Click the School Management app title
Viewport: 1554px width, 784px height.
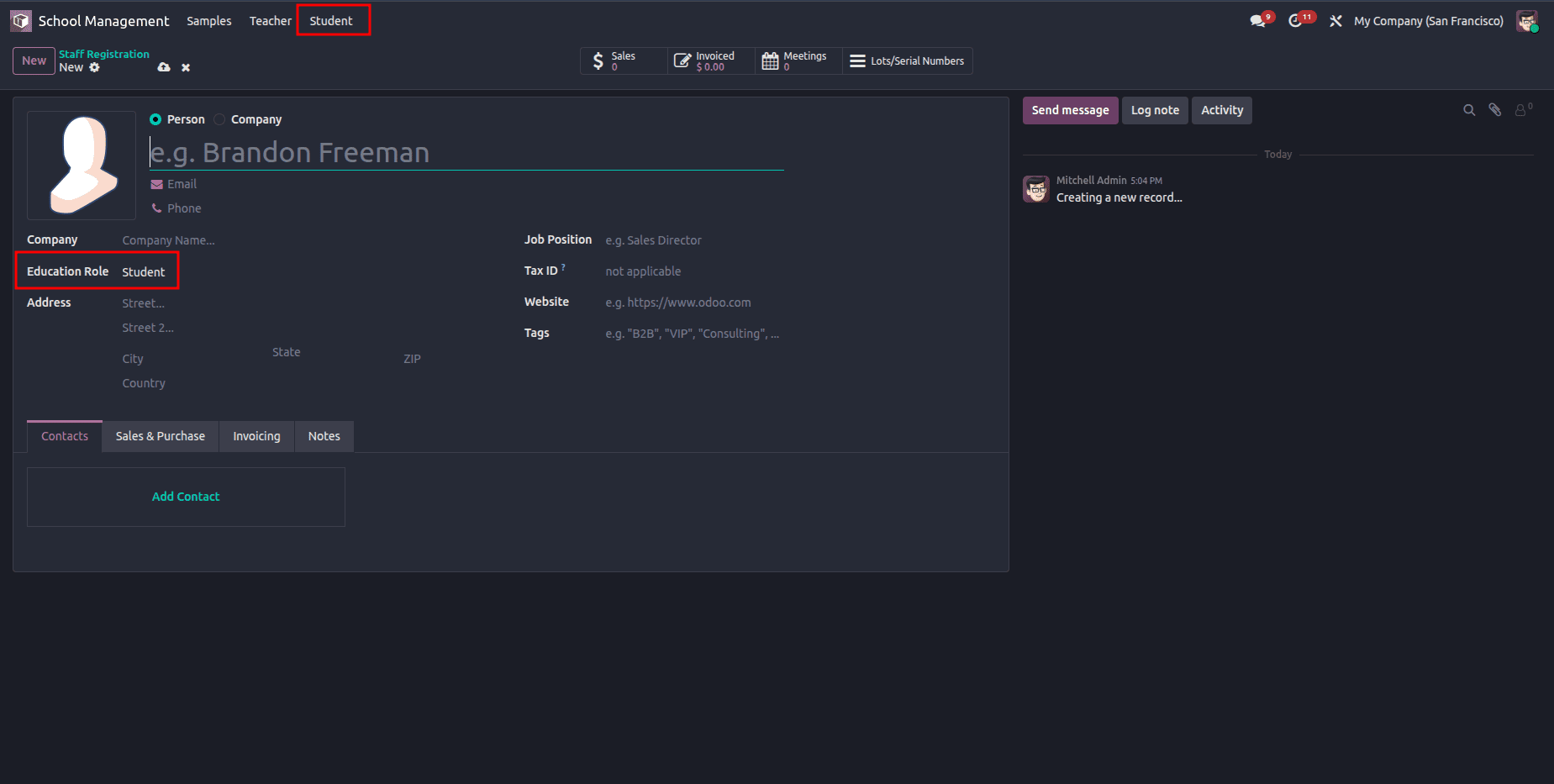[103, 21]
